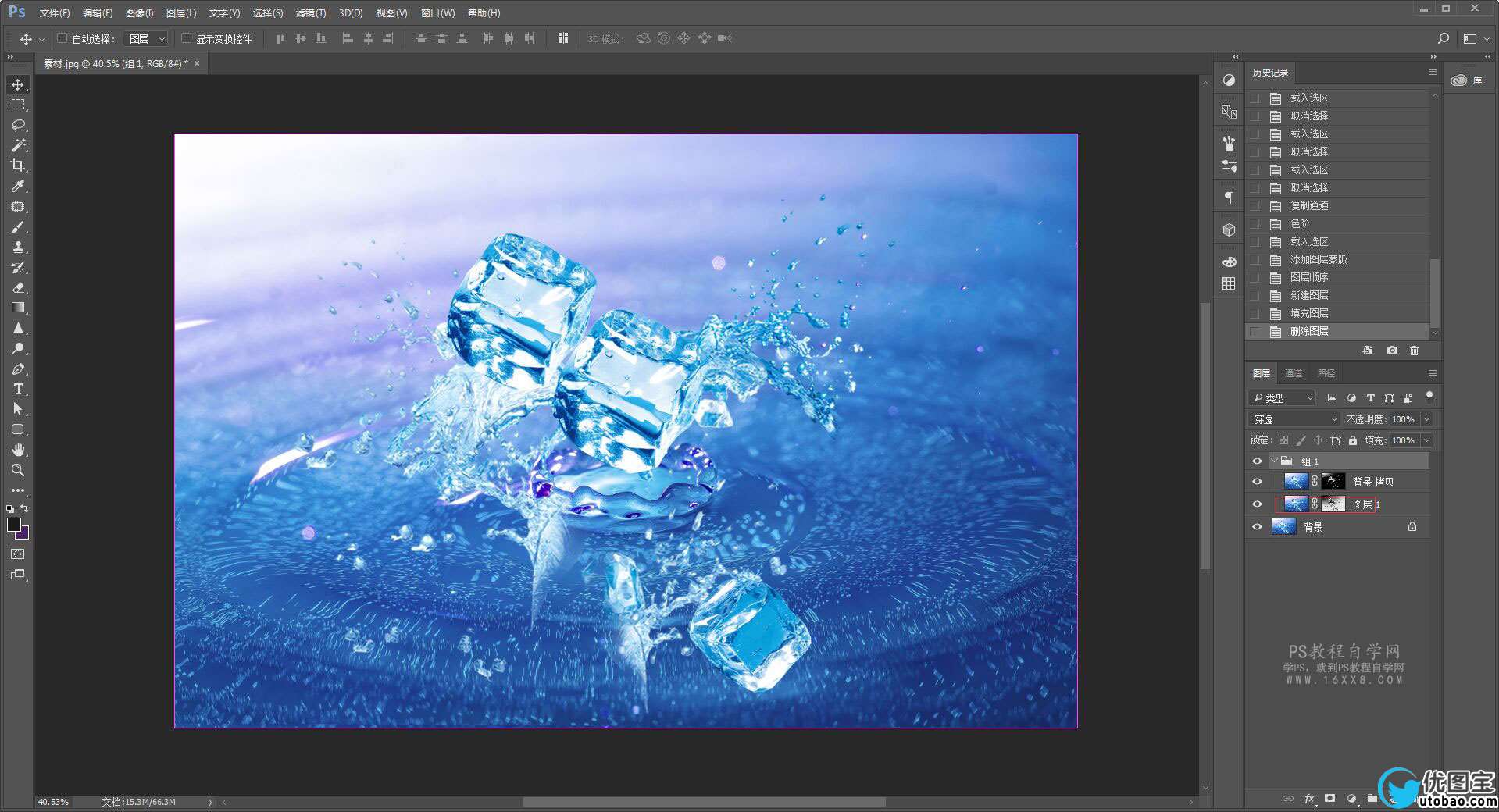Image resolution: width=1499 pixels, height=812 pixels.
Task: Select the Zoom tool in toolbar
Action: pyautogui.click(x=18, y=470)
